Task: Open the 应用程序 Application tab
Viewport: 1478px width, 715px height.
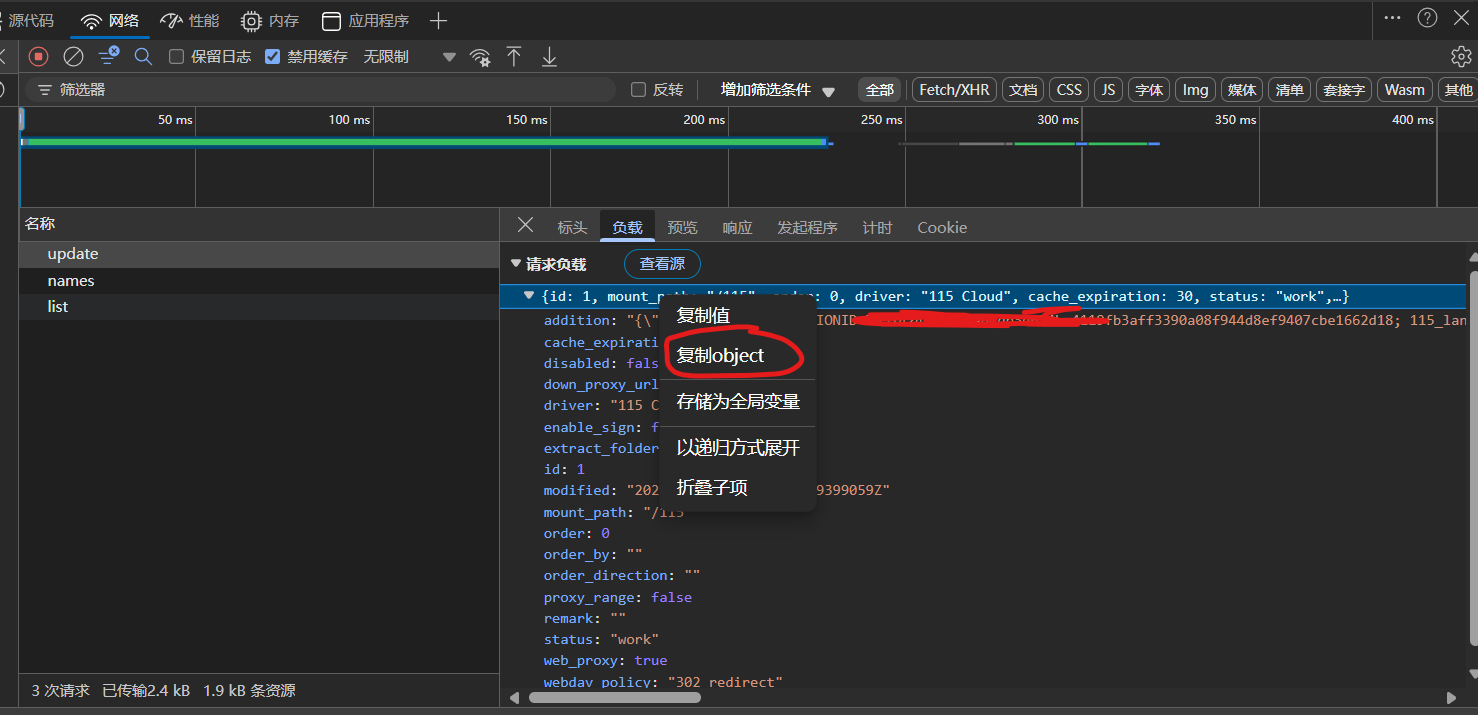Action: click(366, 20)
